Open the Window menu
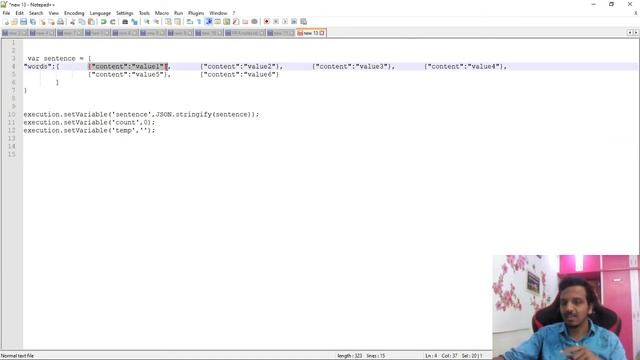Screen dimensions: 640x360 pyautogui.click(x=218, y=13)
